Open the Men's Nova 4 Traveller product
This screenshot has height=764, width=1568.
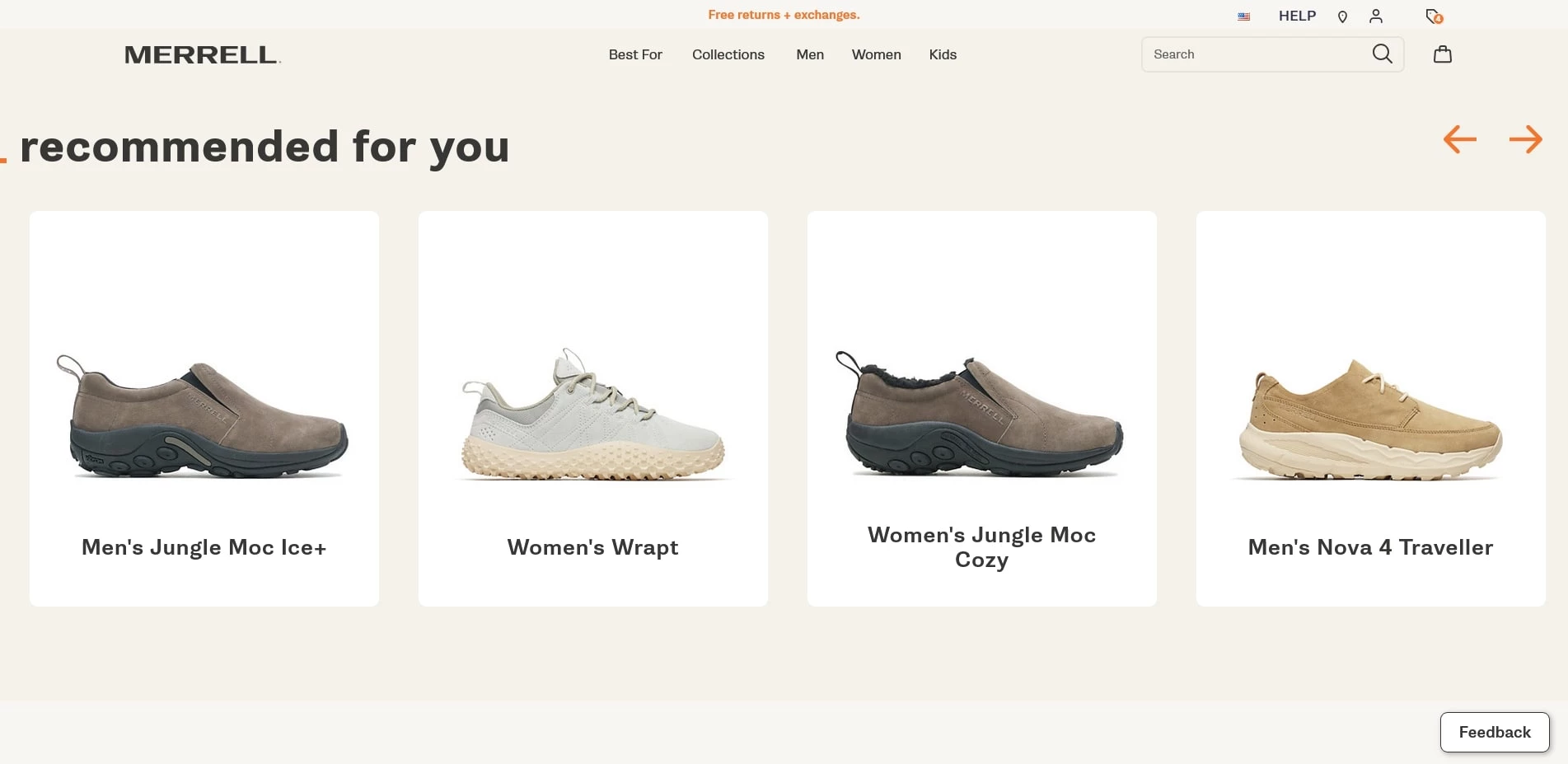tap(1369, 410)
